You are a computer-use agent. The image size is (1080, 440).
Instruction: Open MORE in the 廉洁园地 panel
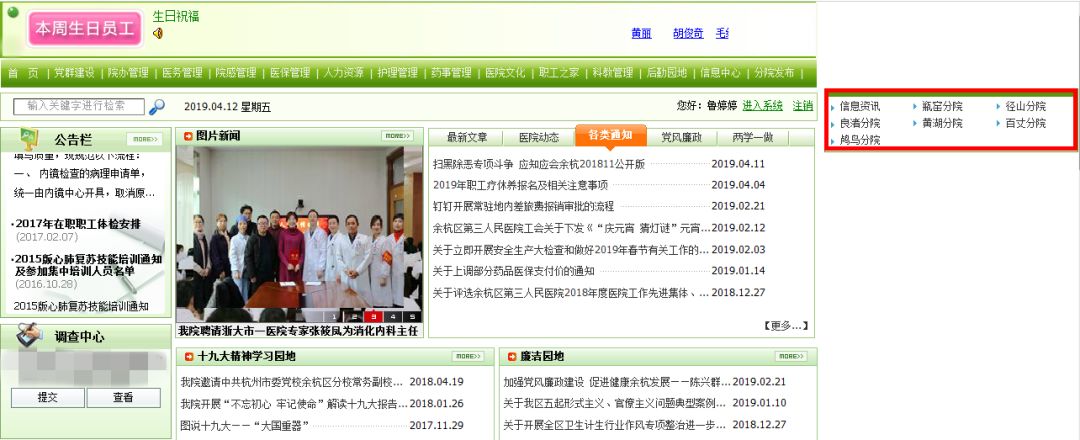[791, 356]
